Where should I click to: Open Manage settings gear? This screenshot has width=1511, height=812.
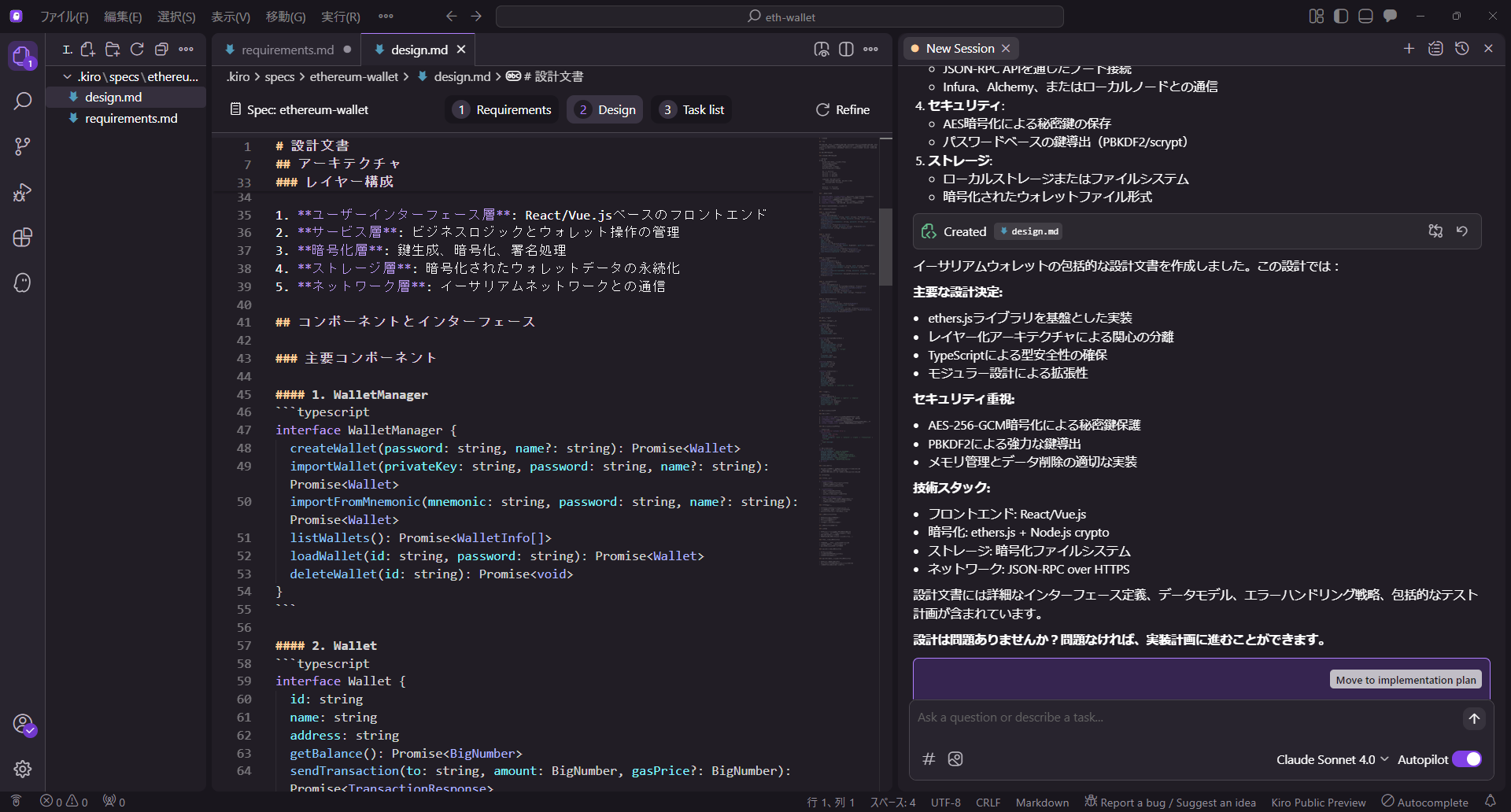pos(22,769)
